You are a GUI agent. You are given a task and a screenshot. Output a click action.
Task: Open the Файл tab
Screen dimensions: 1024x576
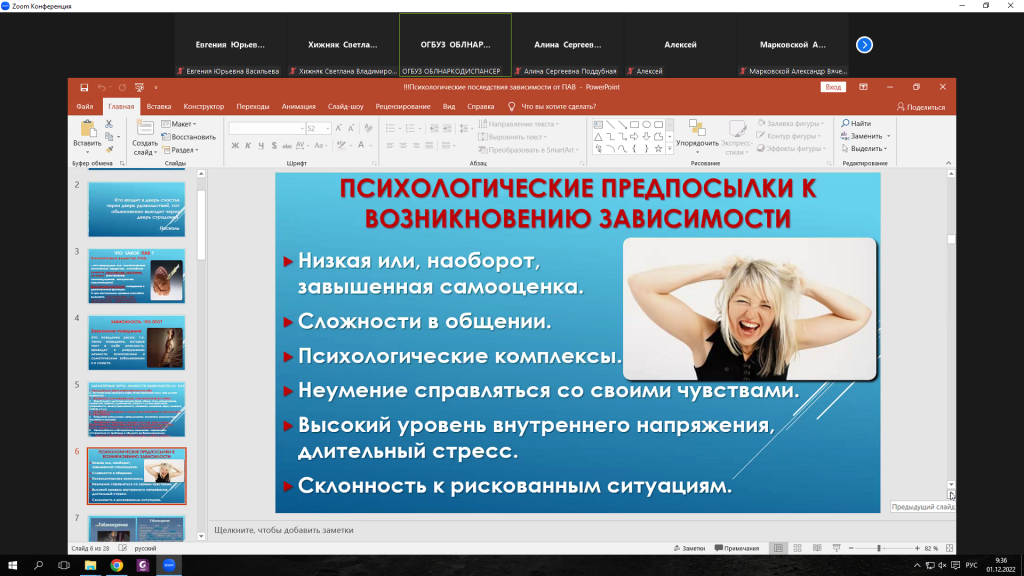84,106
